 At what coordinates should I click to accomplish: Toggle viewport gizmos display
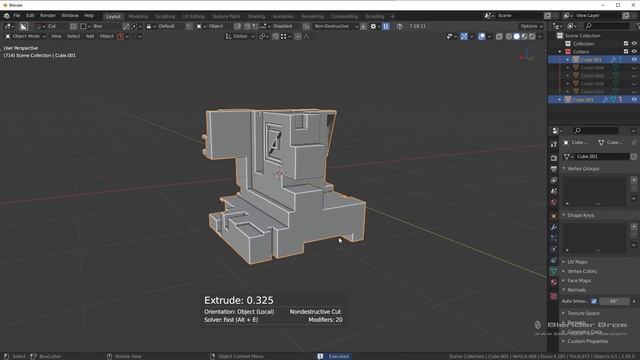tap(464, 36)
